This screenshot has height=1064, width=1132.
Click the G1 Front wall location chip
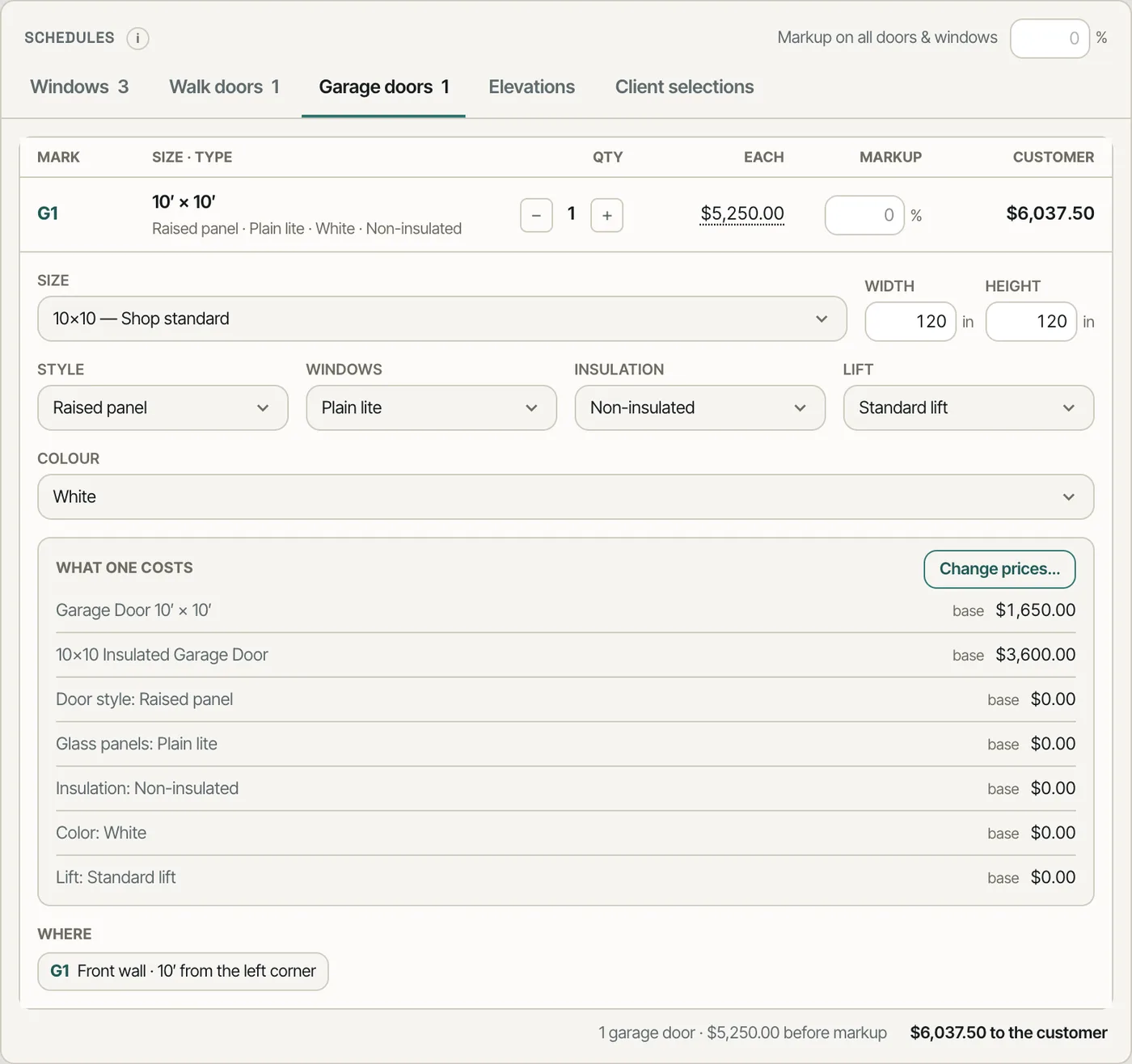(x=183, y=971)
